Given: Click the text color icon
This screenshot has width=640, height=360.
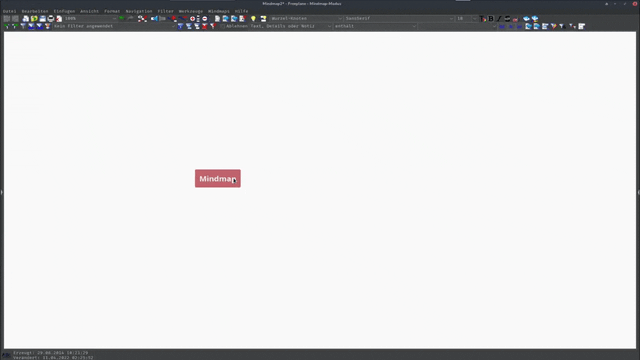Looking at the screenshot, I should (x=483, y=18).
